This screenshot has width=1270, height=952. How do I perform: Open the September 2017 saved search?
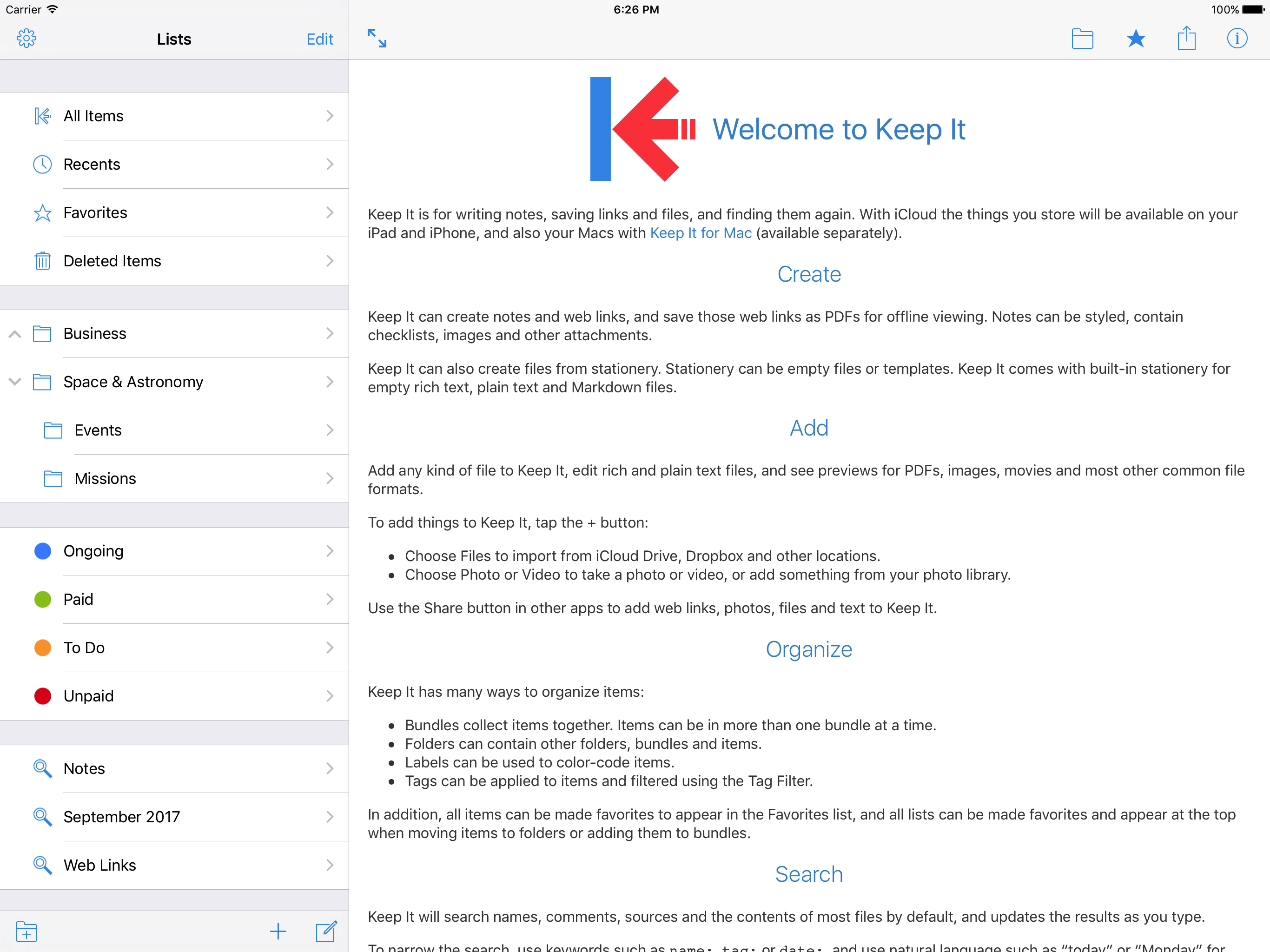tap(174, 816)
